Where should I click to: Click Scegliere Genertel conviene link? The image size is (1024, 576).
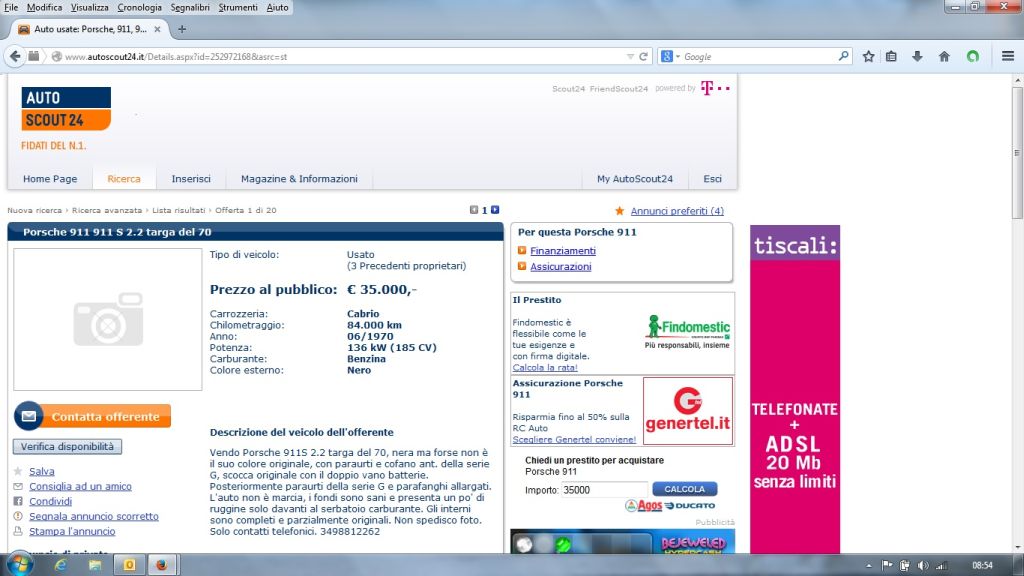pos(574,440)
